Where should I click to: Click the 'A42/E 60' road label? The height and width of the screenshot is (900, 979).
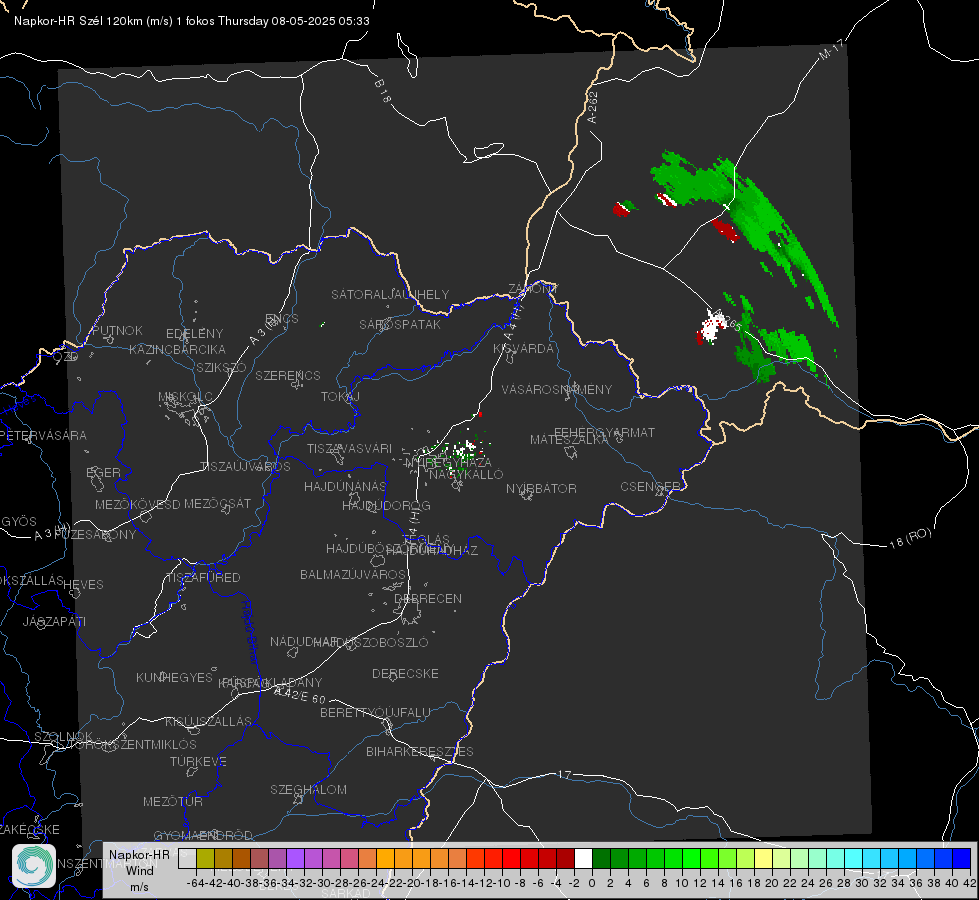click(300, 695)
